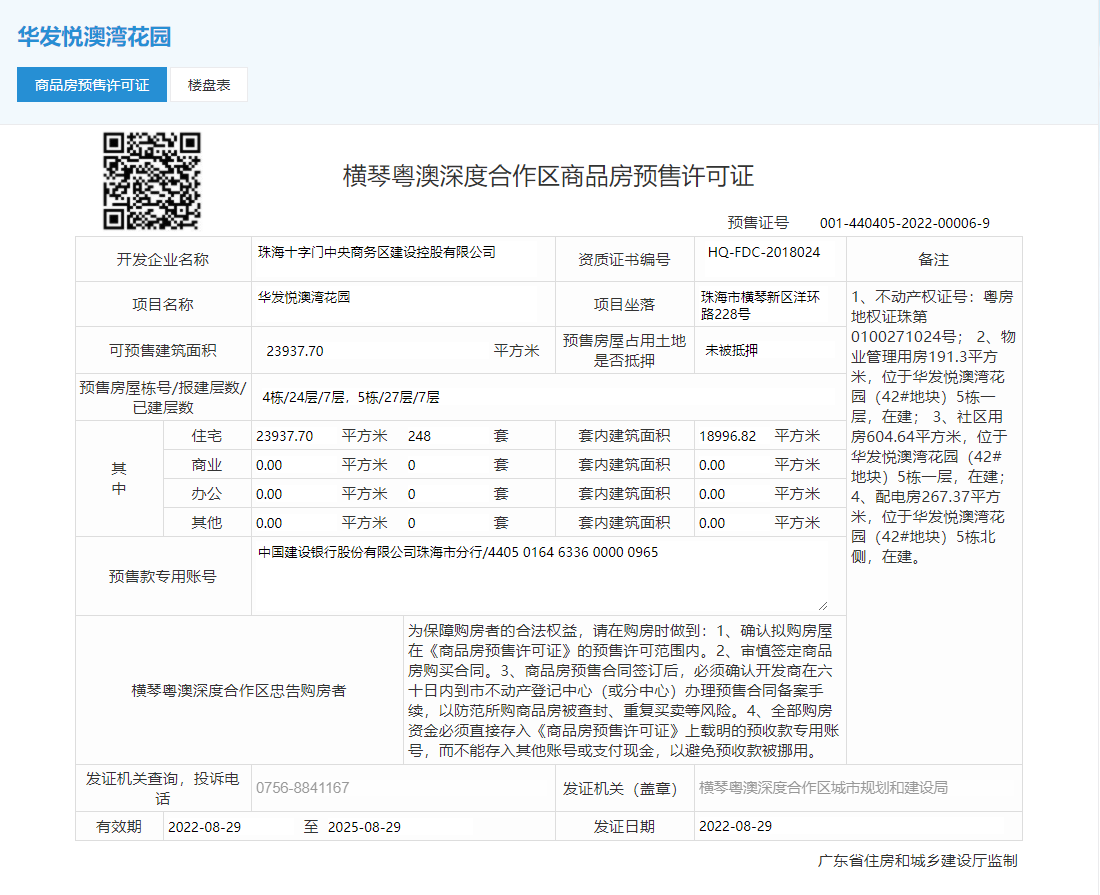This screenshot has width=1100, height=895.
Task: Click the developer name 珠海十字门中央商务区建设控股有限公司
Action: (377, 252)
